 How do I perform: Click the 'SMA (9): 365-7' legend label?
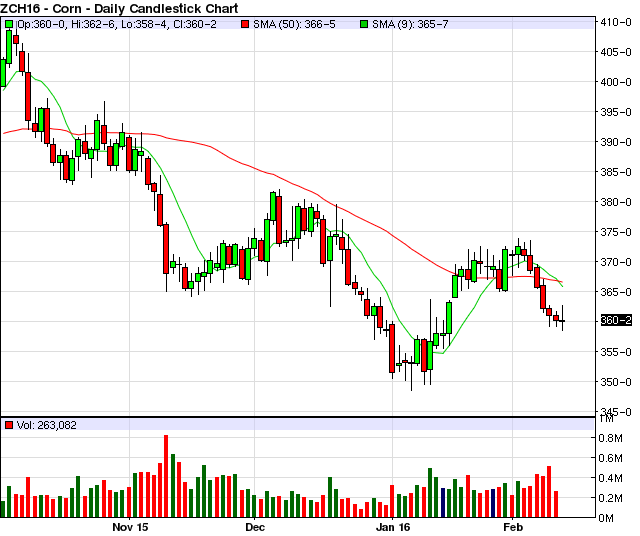[x=410, y=24]
